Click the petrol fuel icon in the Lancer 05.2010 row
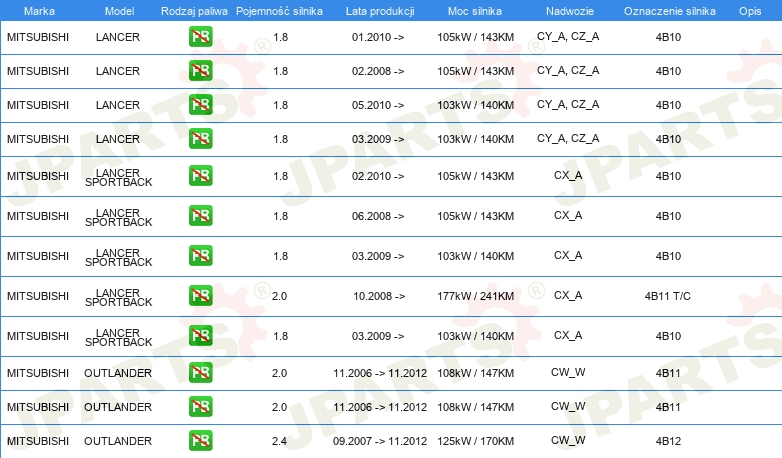This screenshot has height=458, width=782. pyautogui.click(x=200, y=104)
